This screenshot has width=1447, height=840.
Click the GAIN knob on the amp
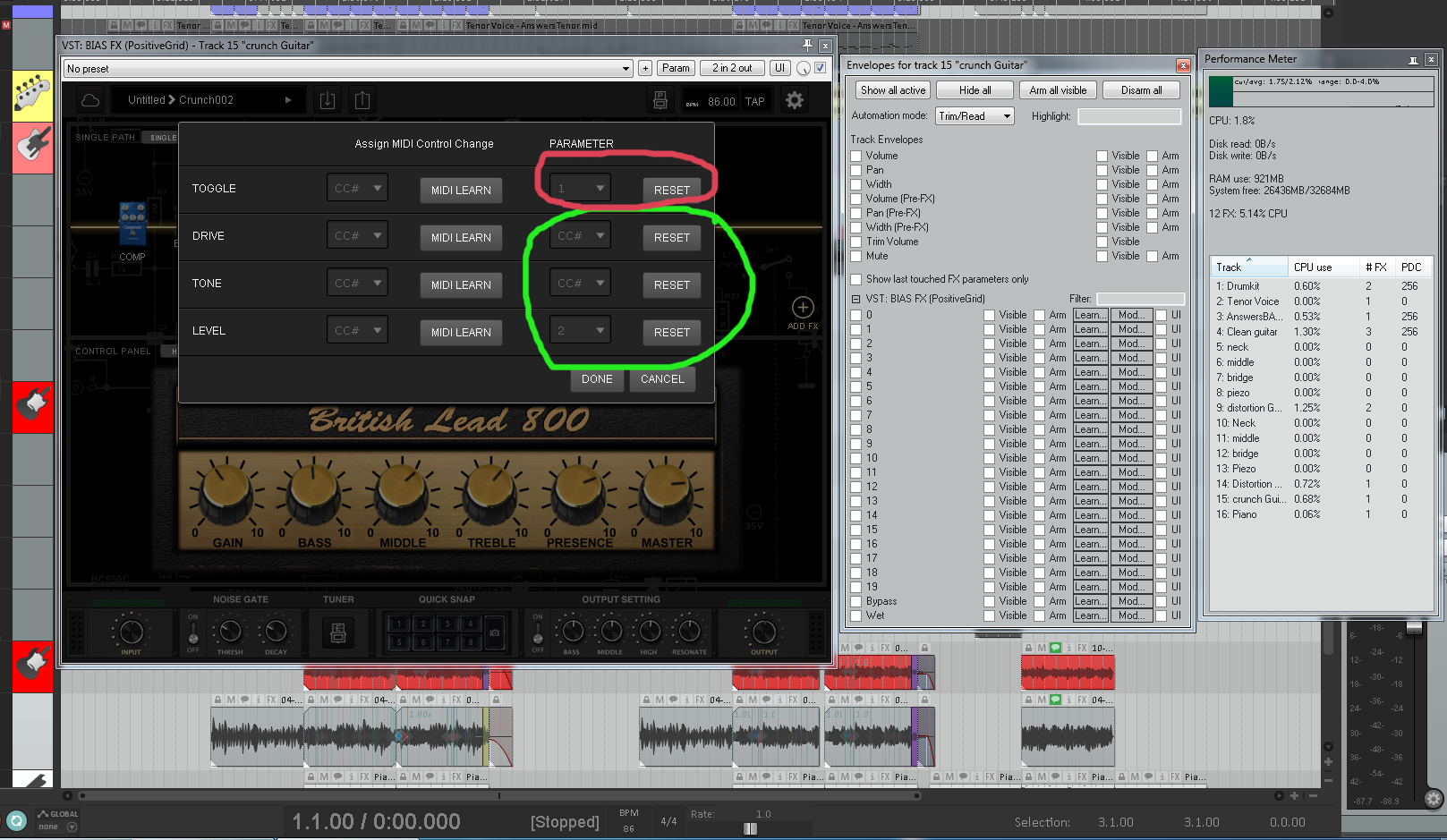point(226,491)
